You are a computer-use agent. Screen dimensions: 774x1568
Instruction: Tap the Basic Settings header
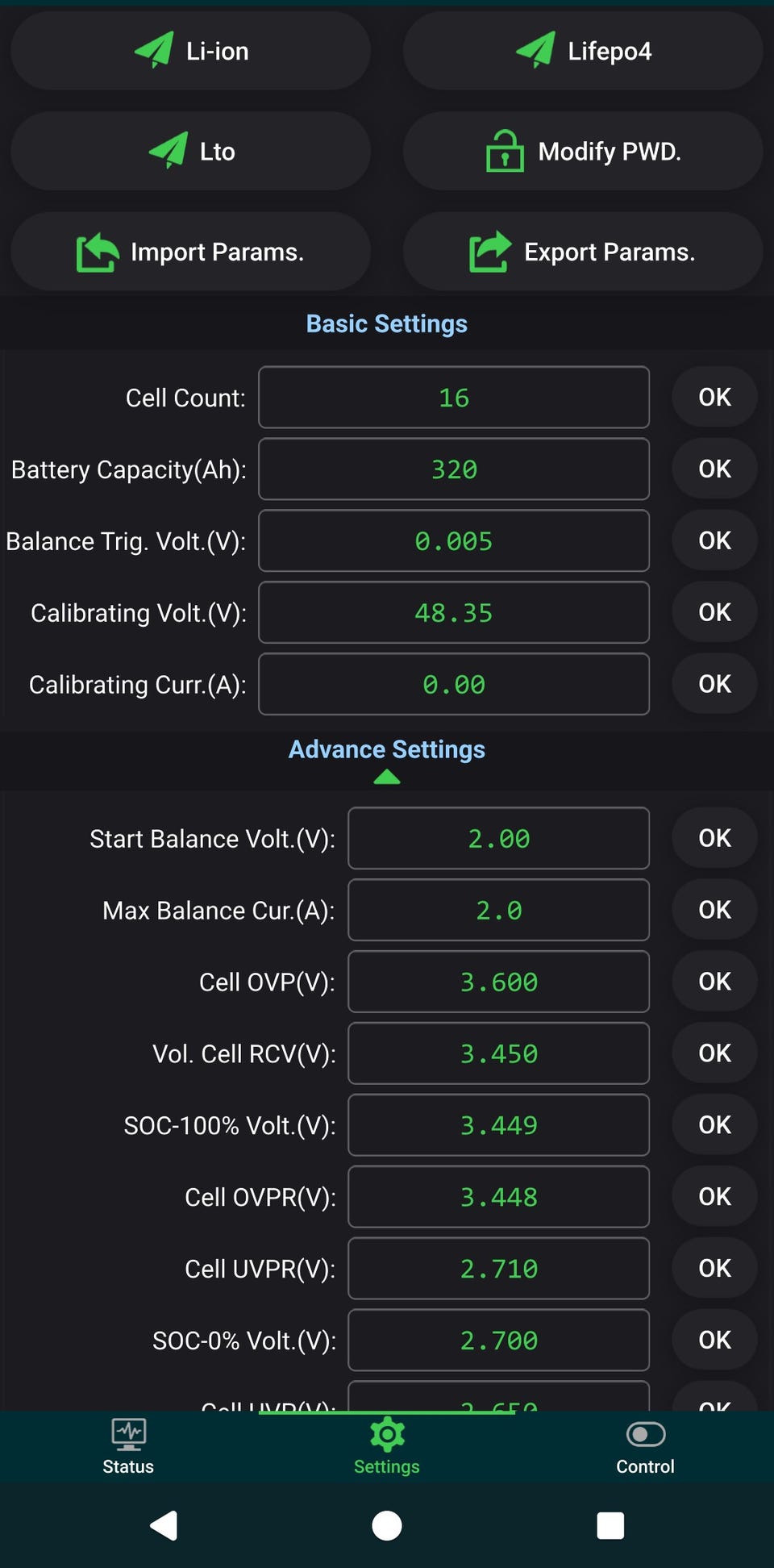pyautogui.click(x=387, y=323)
